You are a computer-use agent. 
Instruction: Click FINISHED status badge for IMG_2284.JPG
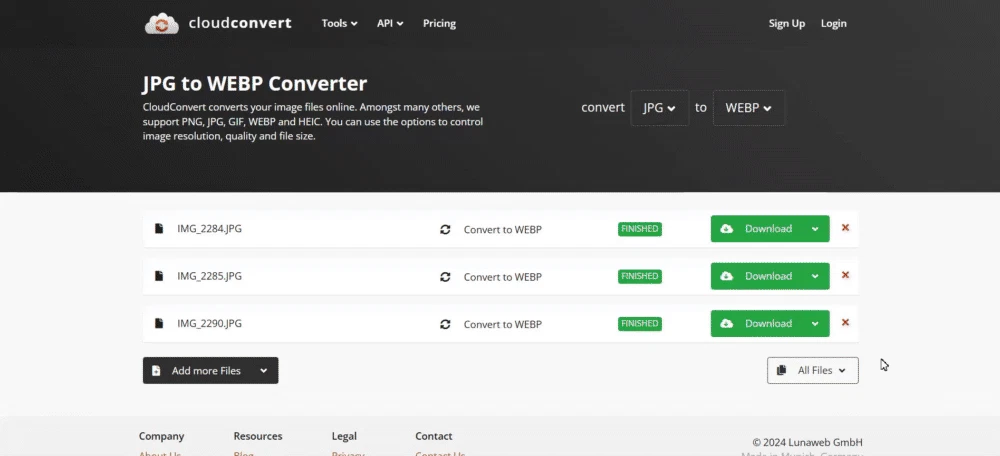point(640,229)
